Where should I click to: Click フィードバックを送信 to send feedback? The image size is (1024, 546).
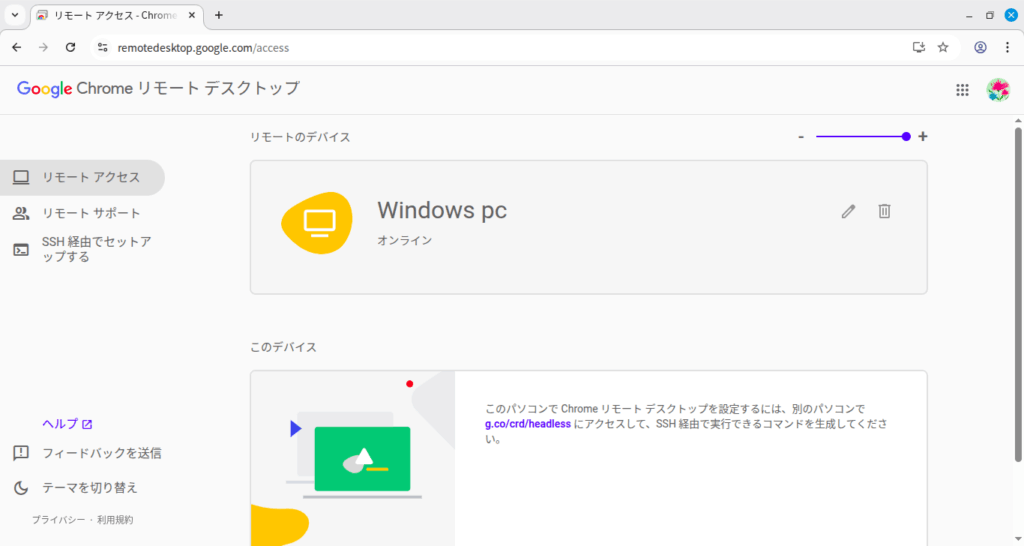point(101,453)
